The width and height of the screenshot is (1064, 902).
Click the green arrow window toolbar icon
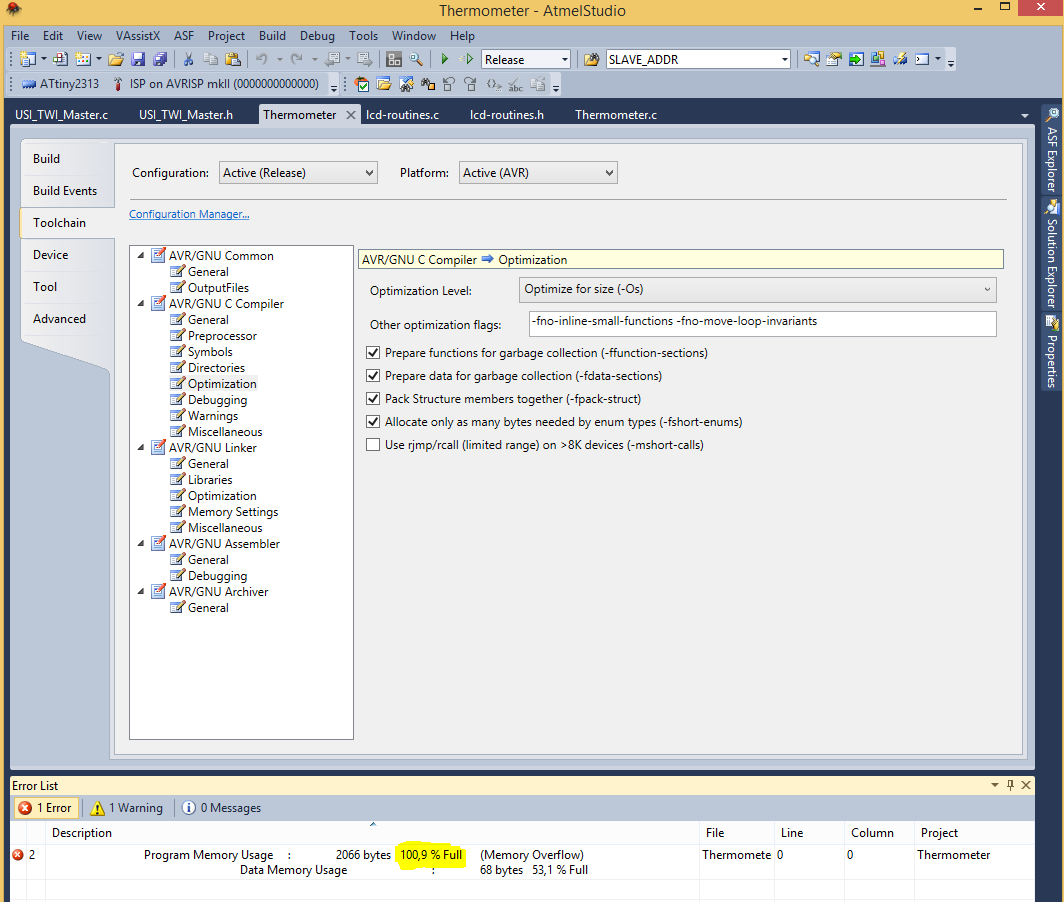pyautogui.click(x=856, y=59)
